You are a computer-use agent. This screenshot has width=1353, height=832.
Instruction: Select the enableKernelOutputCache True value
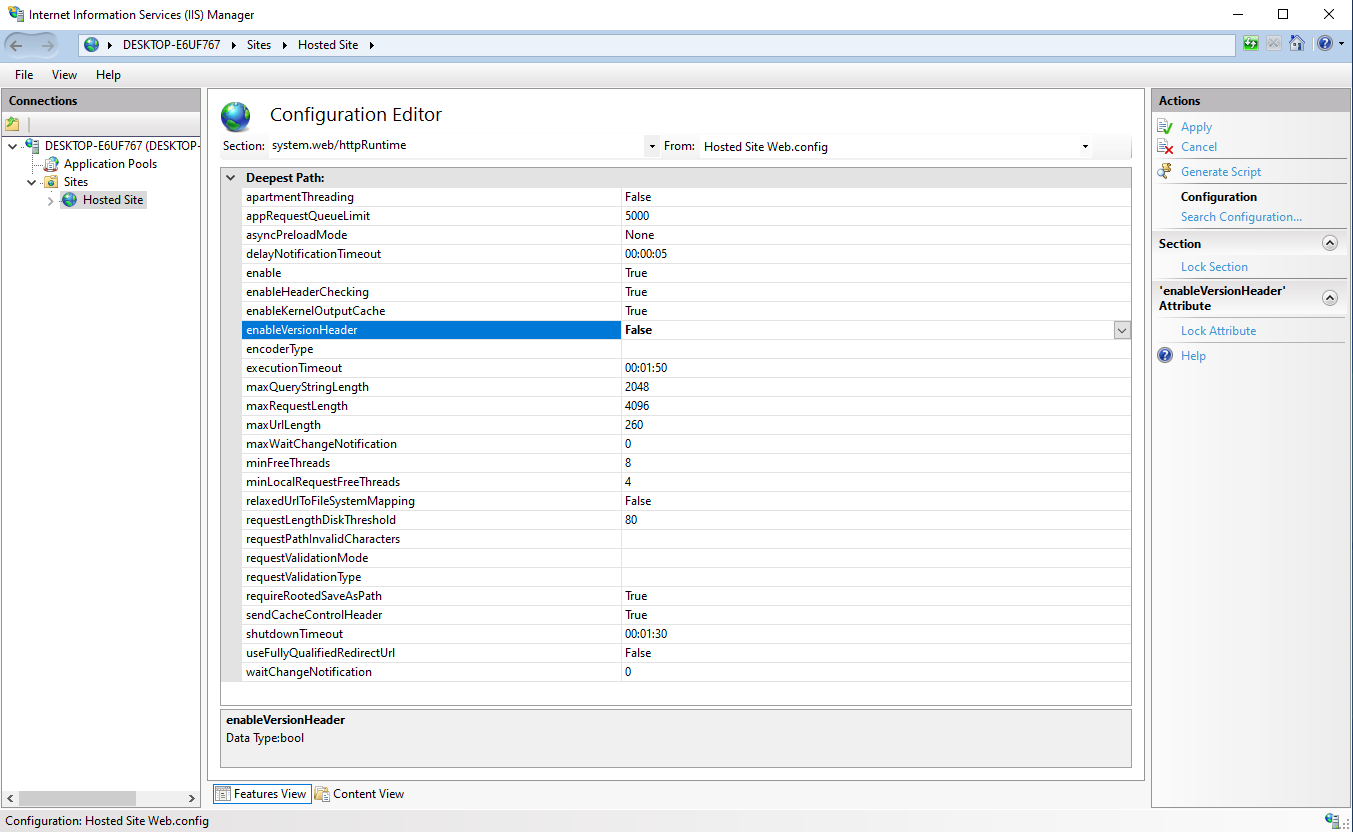(640, 310)
